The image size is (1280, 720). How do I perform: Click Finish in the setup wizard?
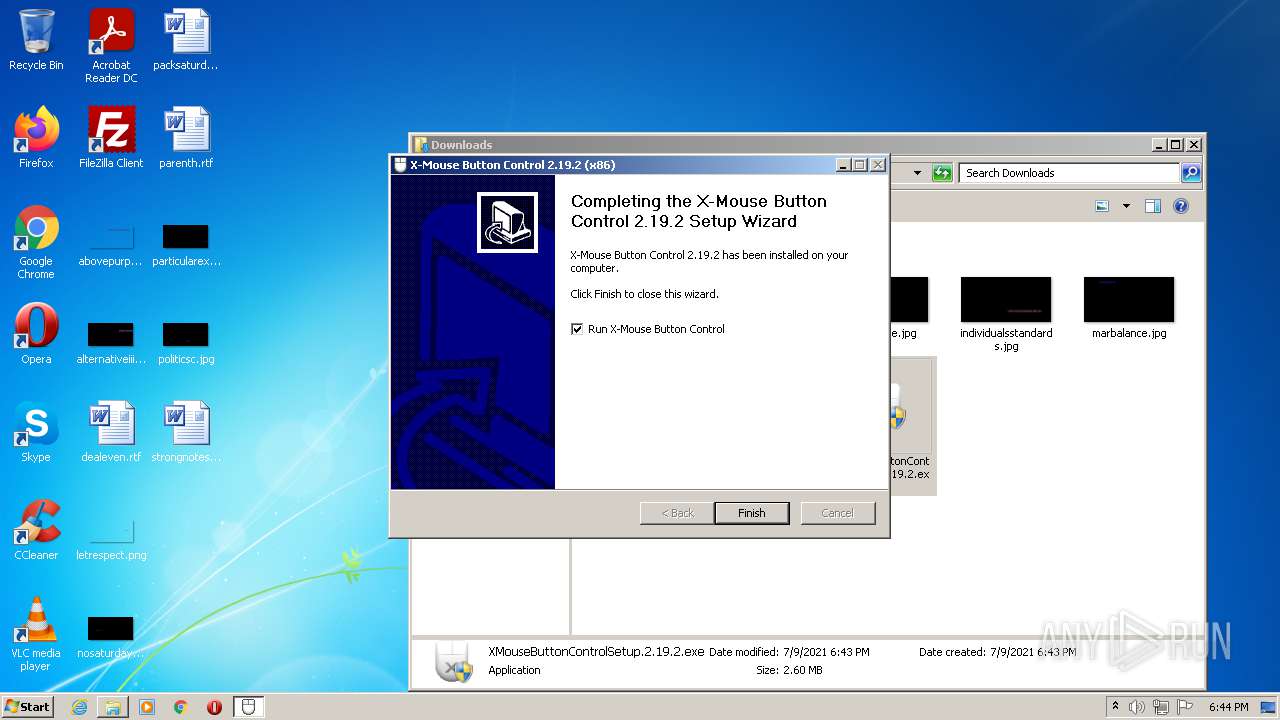(x=752, y=513)
